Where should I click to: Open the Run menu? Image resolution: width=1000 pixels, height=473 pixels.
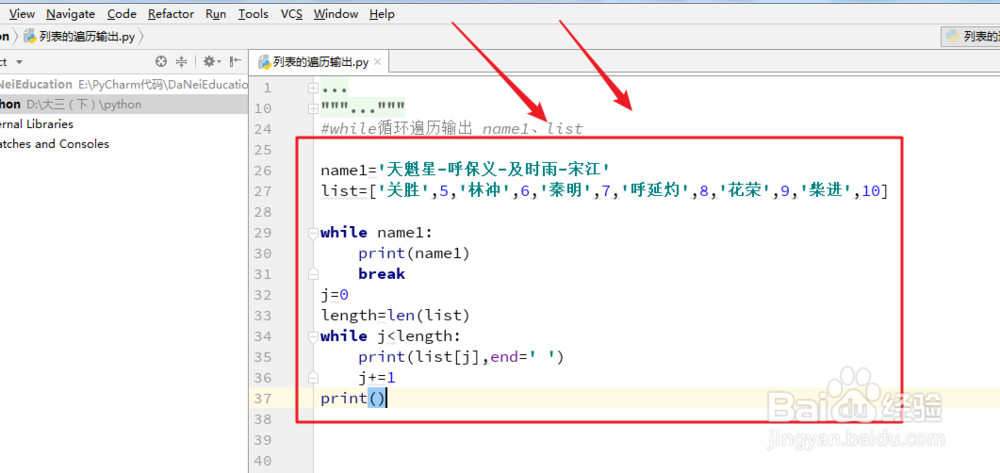[216, 13]
